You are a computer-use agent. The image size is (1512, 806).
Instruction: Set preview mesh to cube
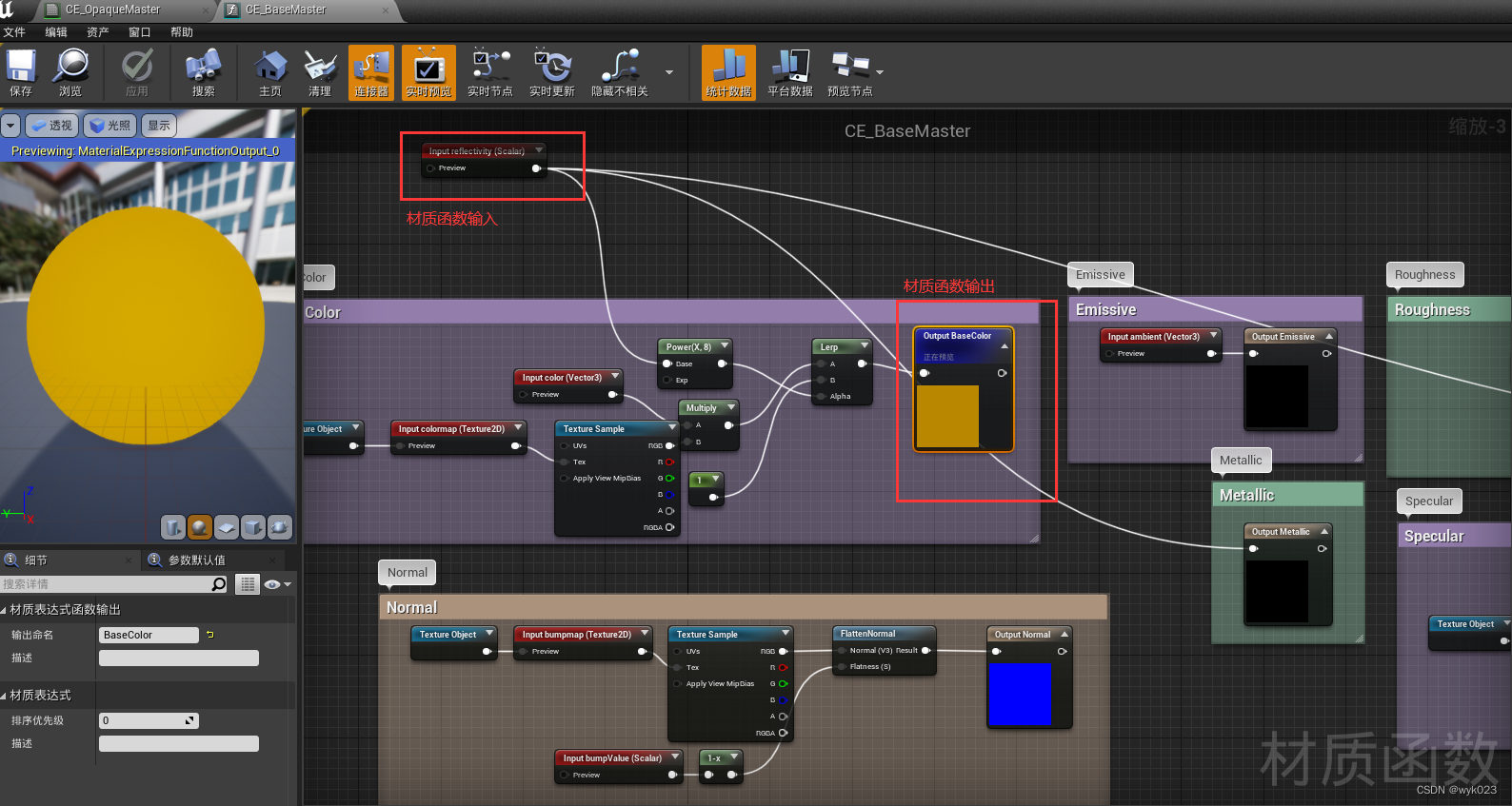(x=252, y=527)
